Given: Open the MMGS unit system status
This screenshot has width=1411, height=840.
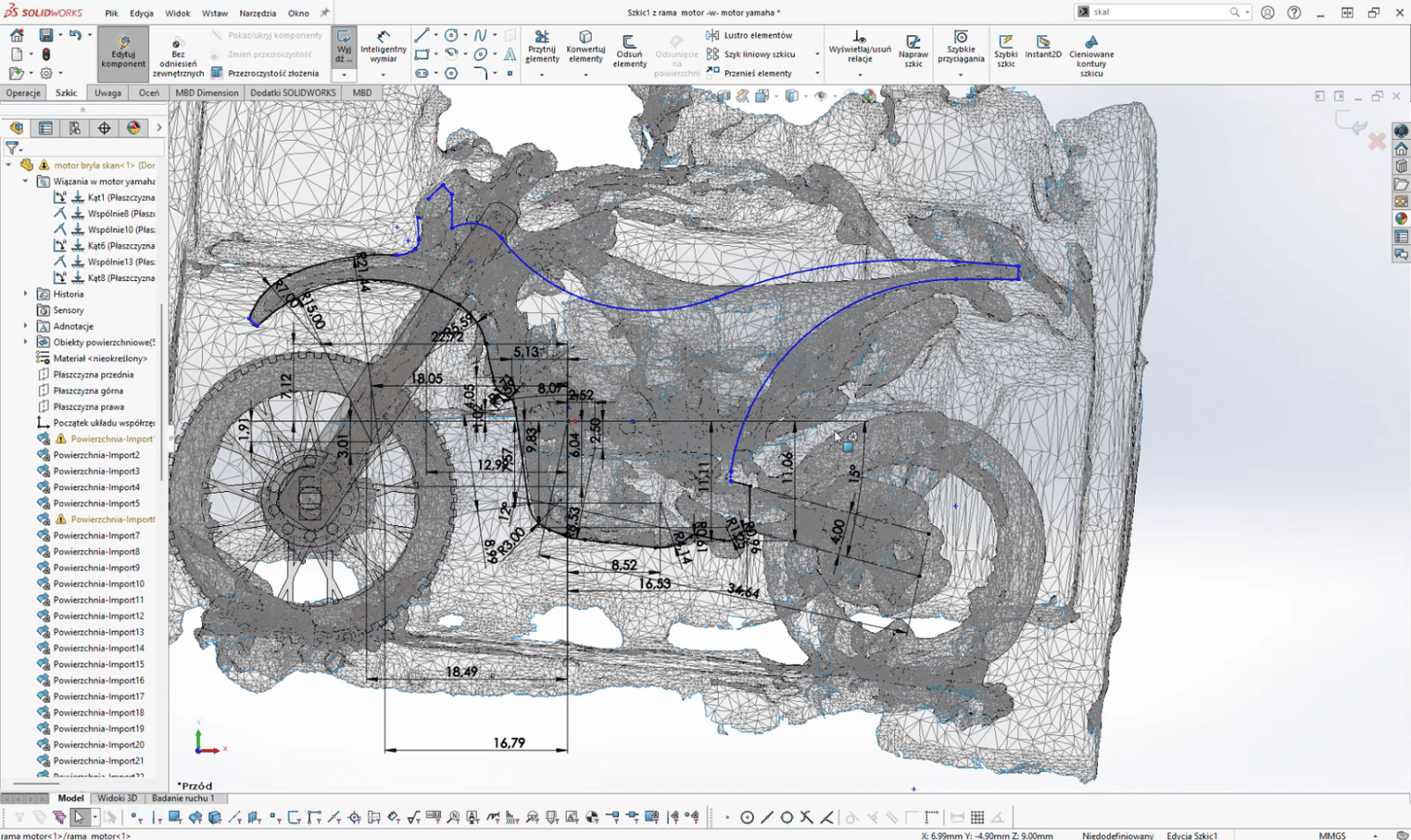Looking at the screenshot, I should point(1333,835).
